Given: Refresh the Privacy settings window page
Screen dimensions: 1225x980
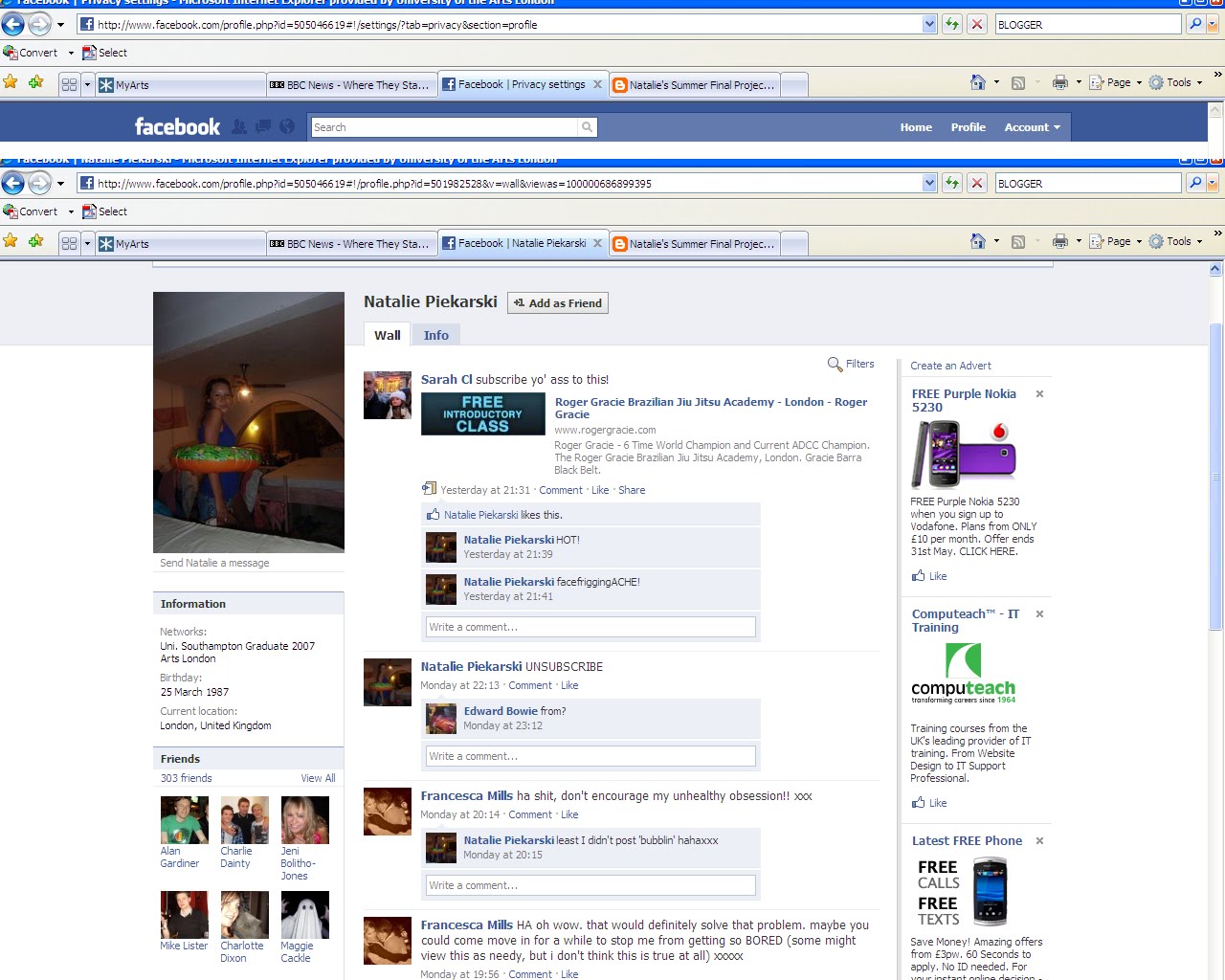Looking at the screenshot, I should (x=952, y=24).
